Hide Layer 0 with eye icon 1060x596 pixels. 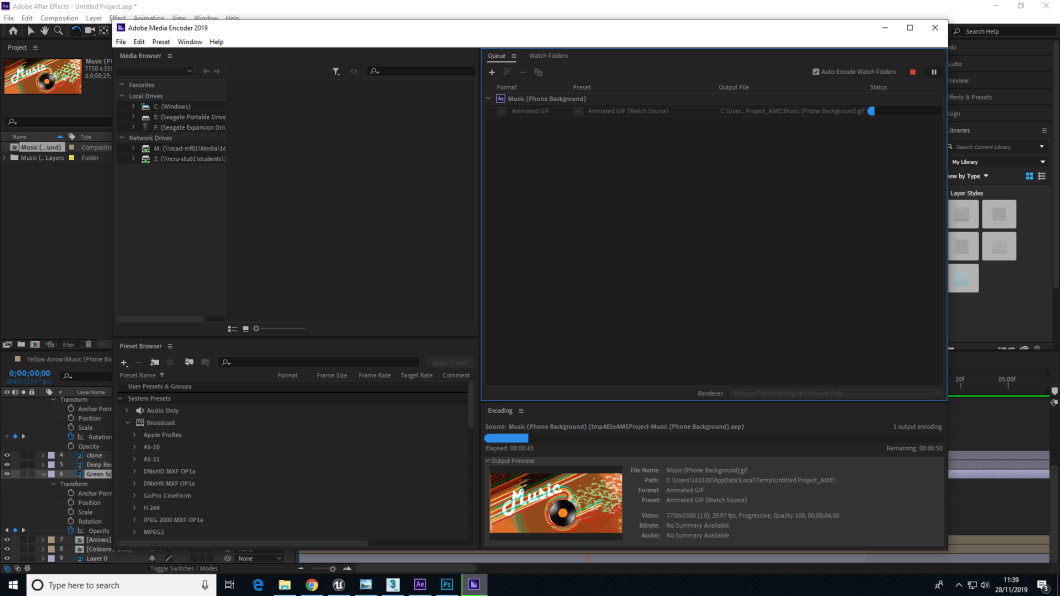[x=7, y=559]
